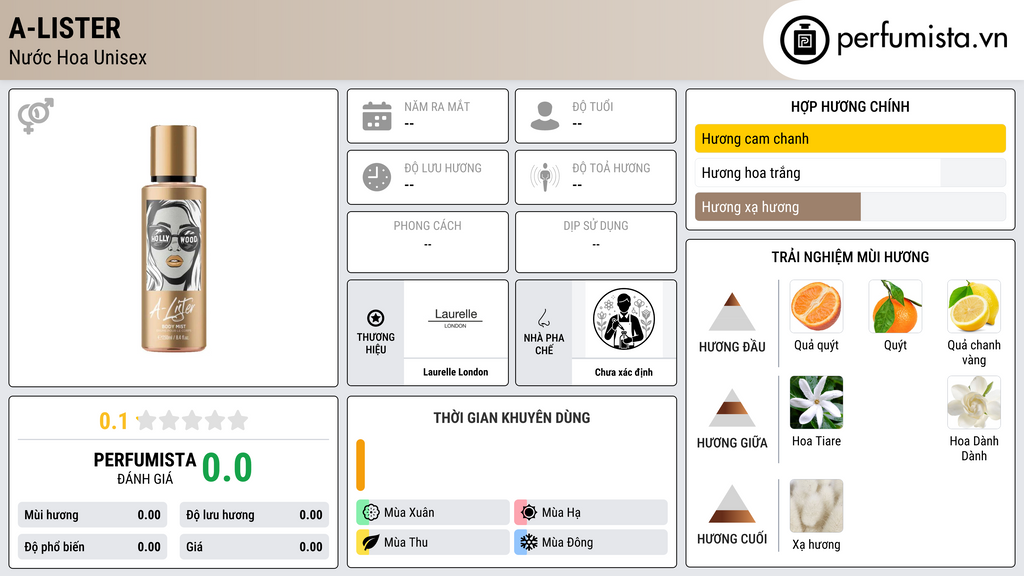This screenshot has height=576, width=1024.
Task: Click the A-LISTER product title
Action: tap(65, 29)
